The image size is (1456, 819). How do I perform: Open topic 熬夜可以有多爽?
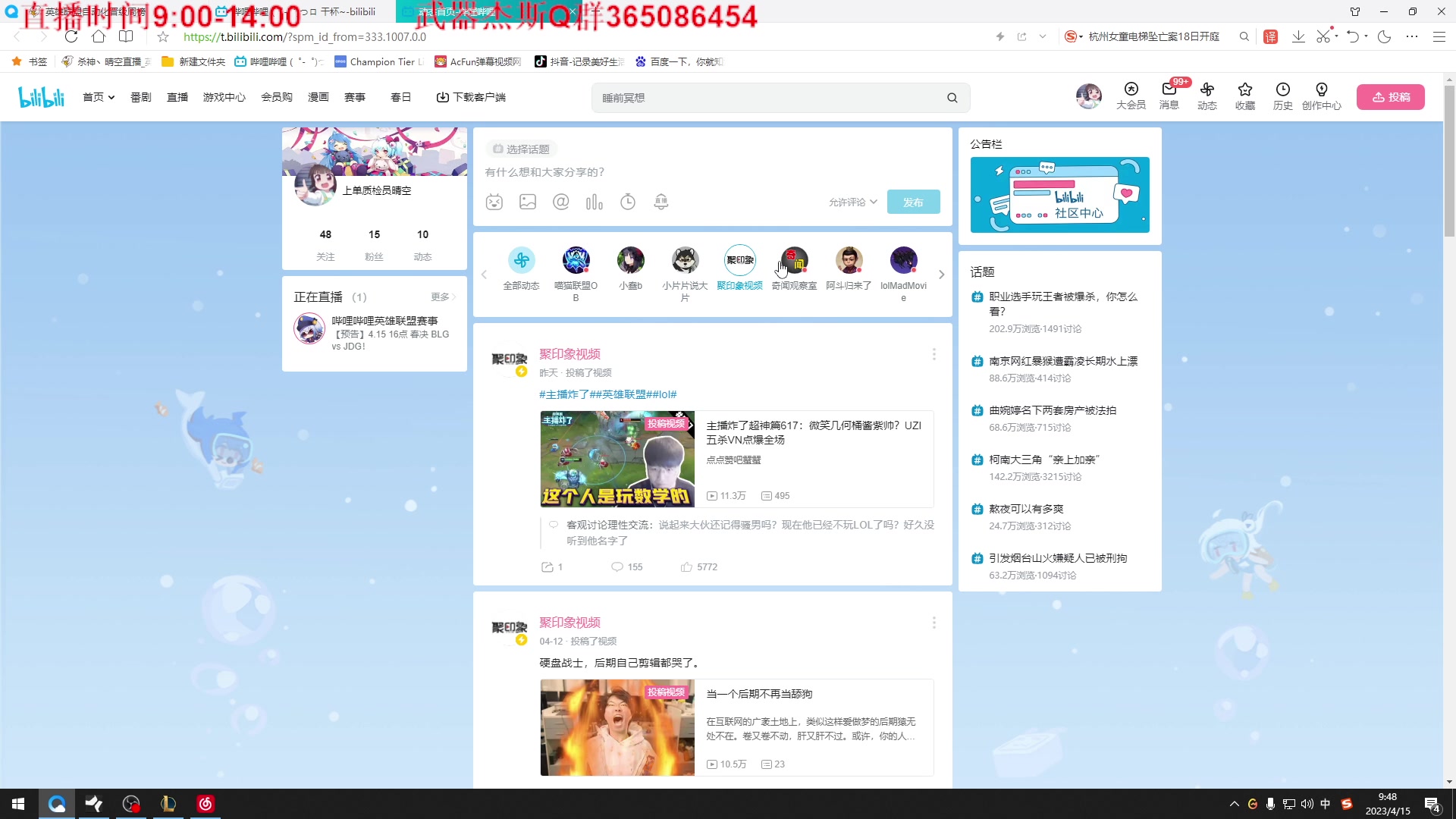[x=1026, y=509]
